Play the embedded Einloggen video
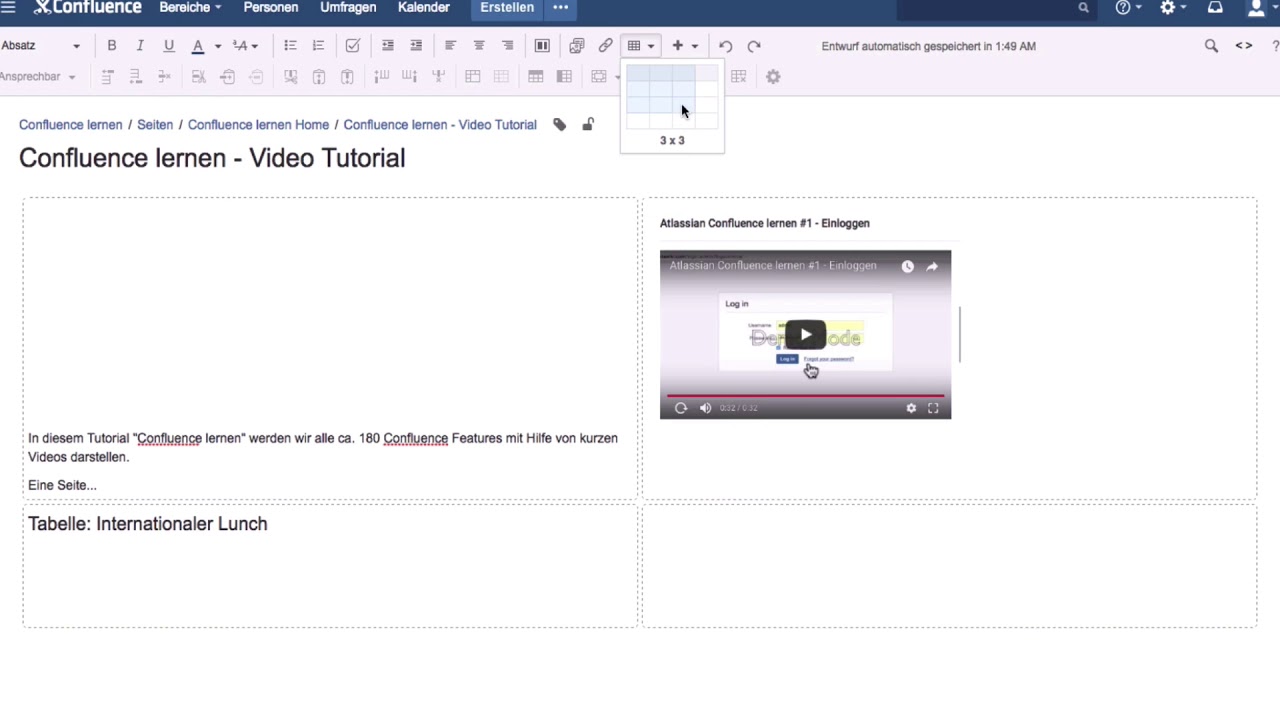Screen dimensions: 1280x720 805,335
